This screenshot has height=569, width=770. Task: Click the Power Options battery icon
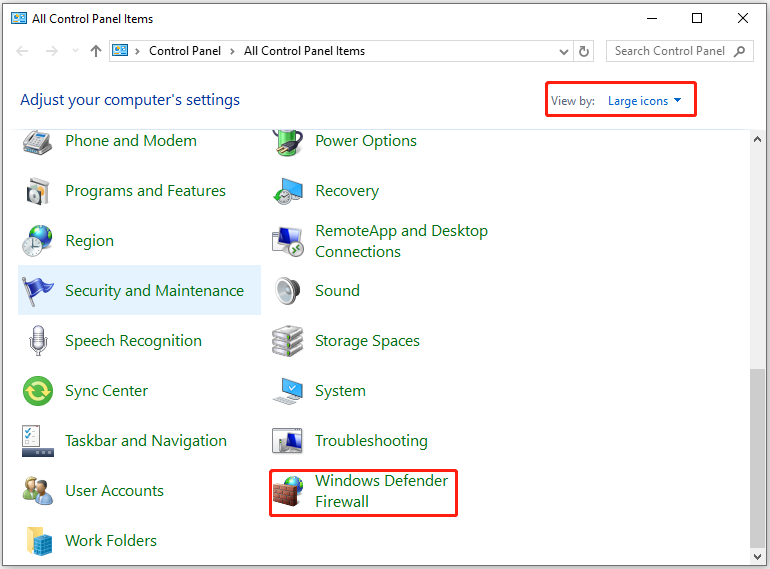pos(288,142)
